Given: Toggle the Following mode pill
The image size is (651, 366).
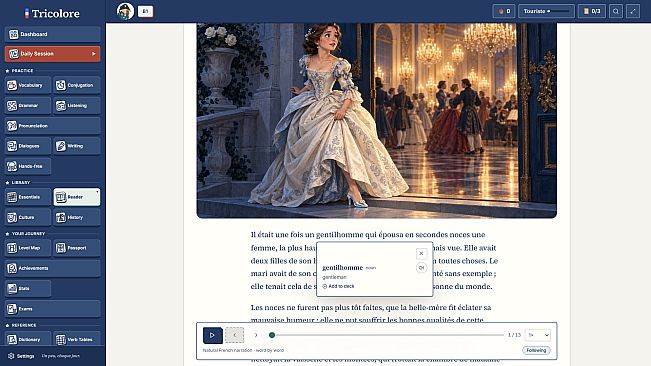Looking at the screenshot, I should [536, 351].
